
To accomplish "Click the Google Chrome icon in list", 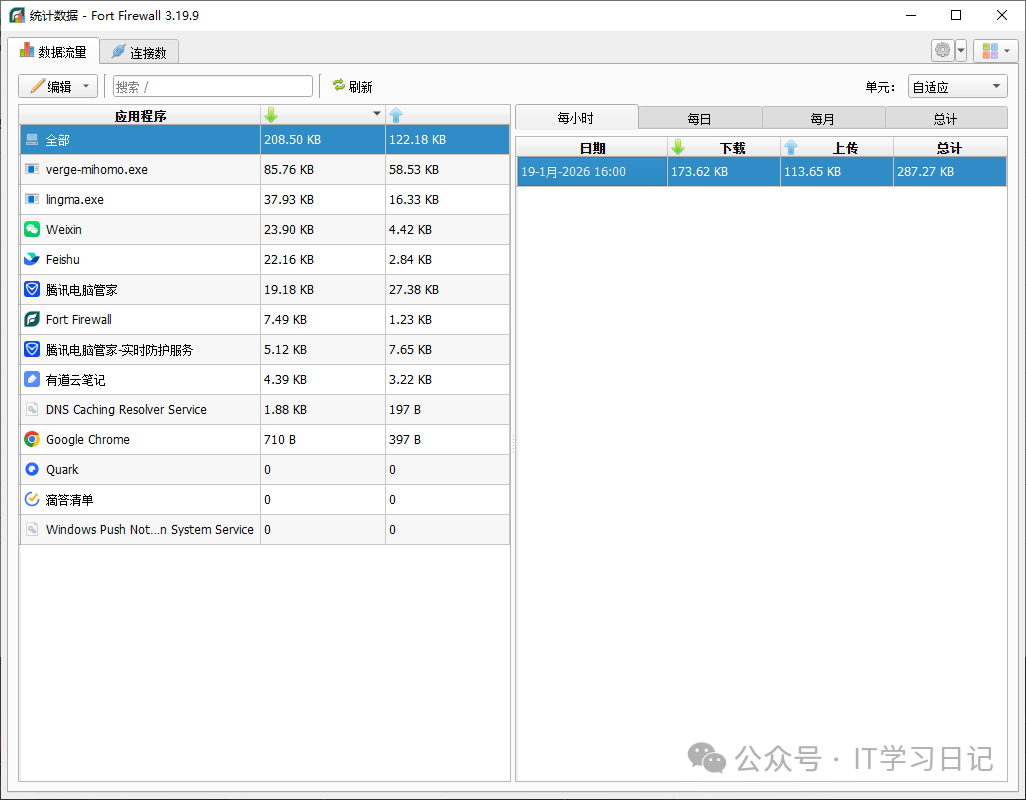I will pyautogui.click(x=32, y=440).
